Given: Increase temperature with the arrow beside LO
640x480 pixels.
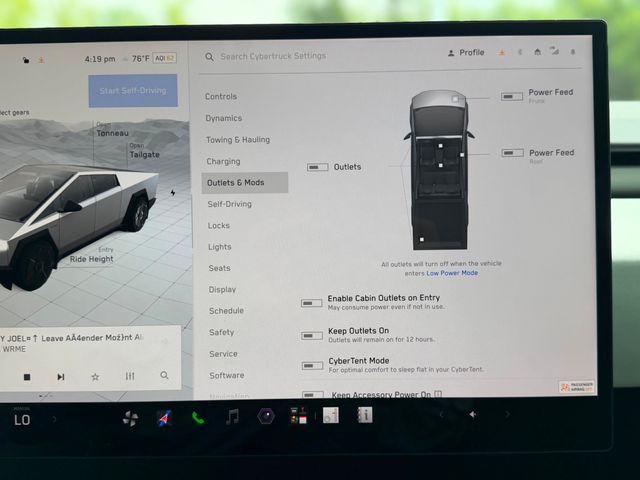Looking at the screenshot, I should 54,419.
